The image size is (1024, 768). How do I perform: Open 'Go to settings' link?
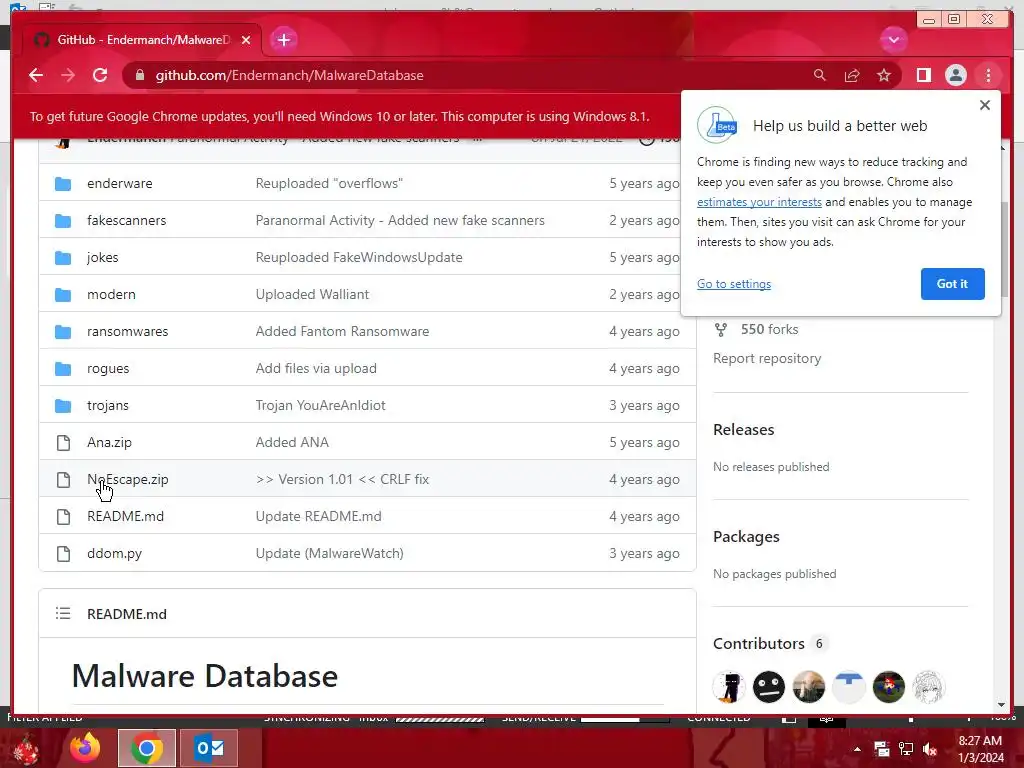(x=733, y=283)
